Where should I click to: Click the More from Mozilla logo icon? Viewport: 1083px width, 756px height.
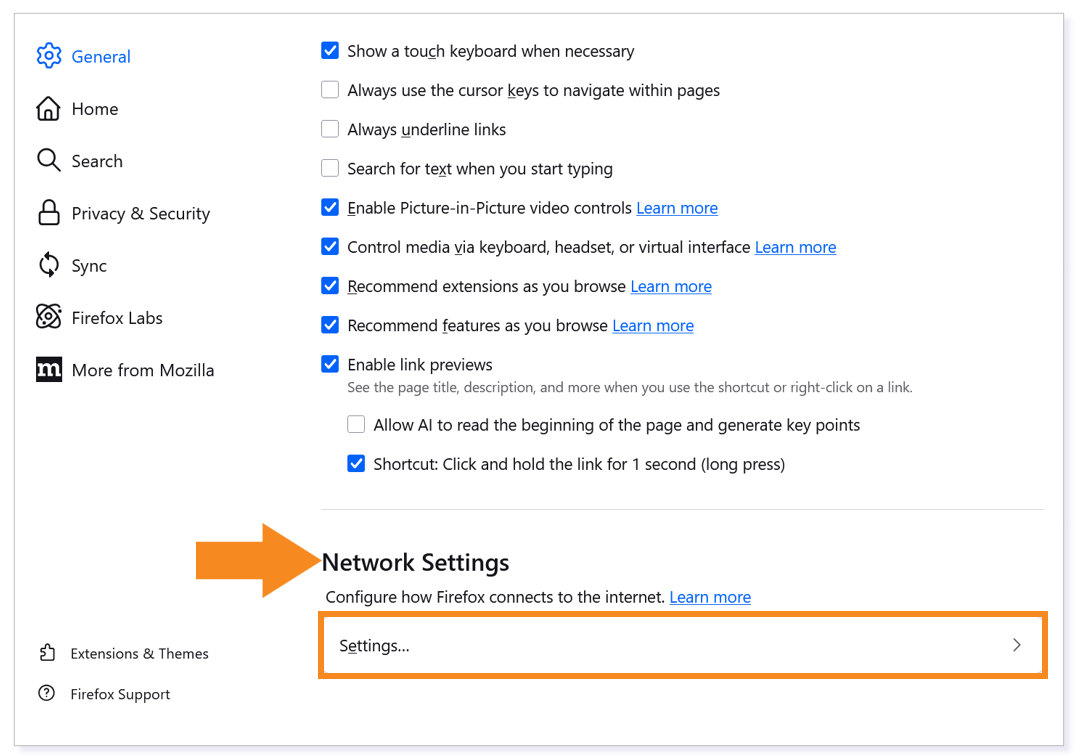pyautogui.click(x=48, y=369)
